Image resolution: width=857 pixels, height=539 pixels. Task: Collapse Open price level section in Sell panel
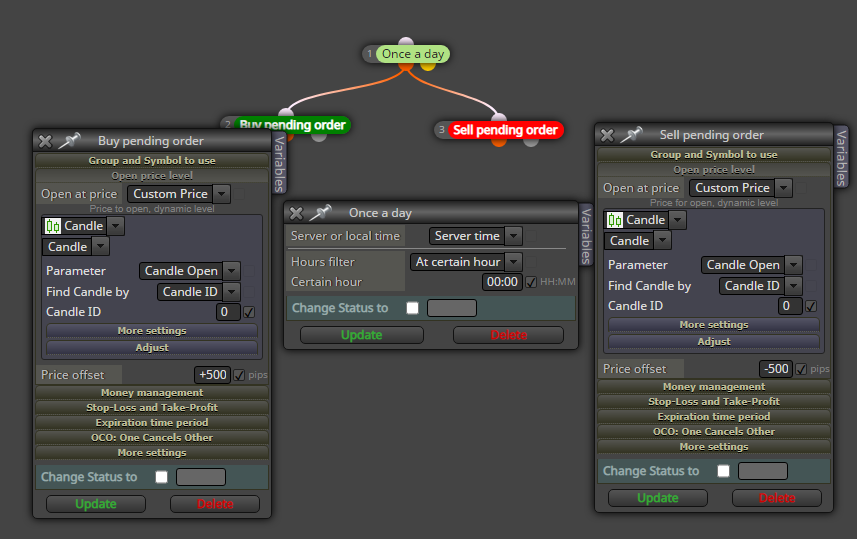714,169
